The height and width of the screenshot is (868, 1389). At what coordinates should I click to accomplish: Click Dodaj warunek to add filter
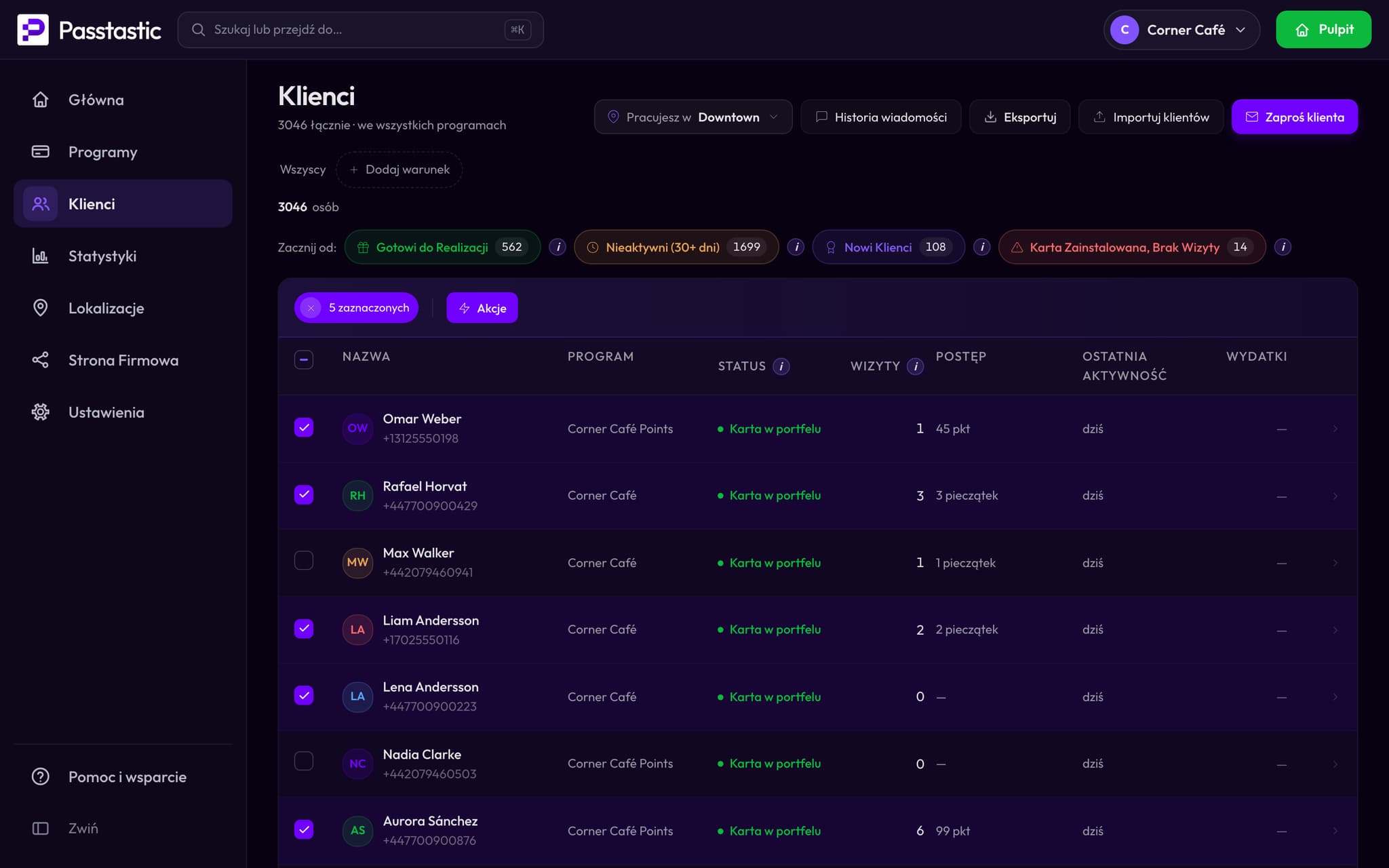[399, 170]
